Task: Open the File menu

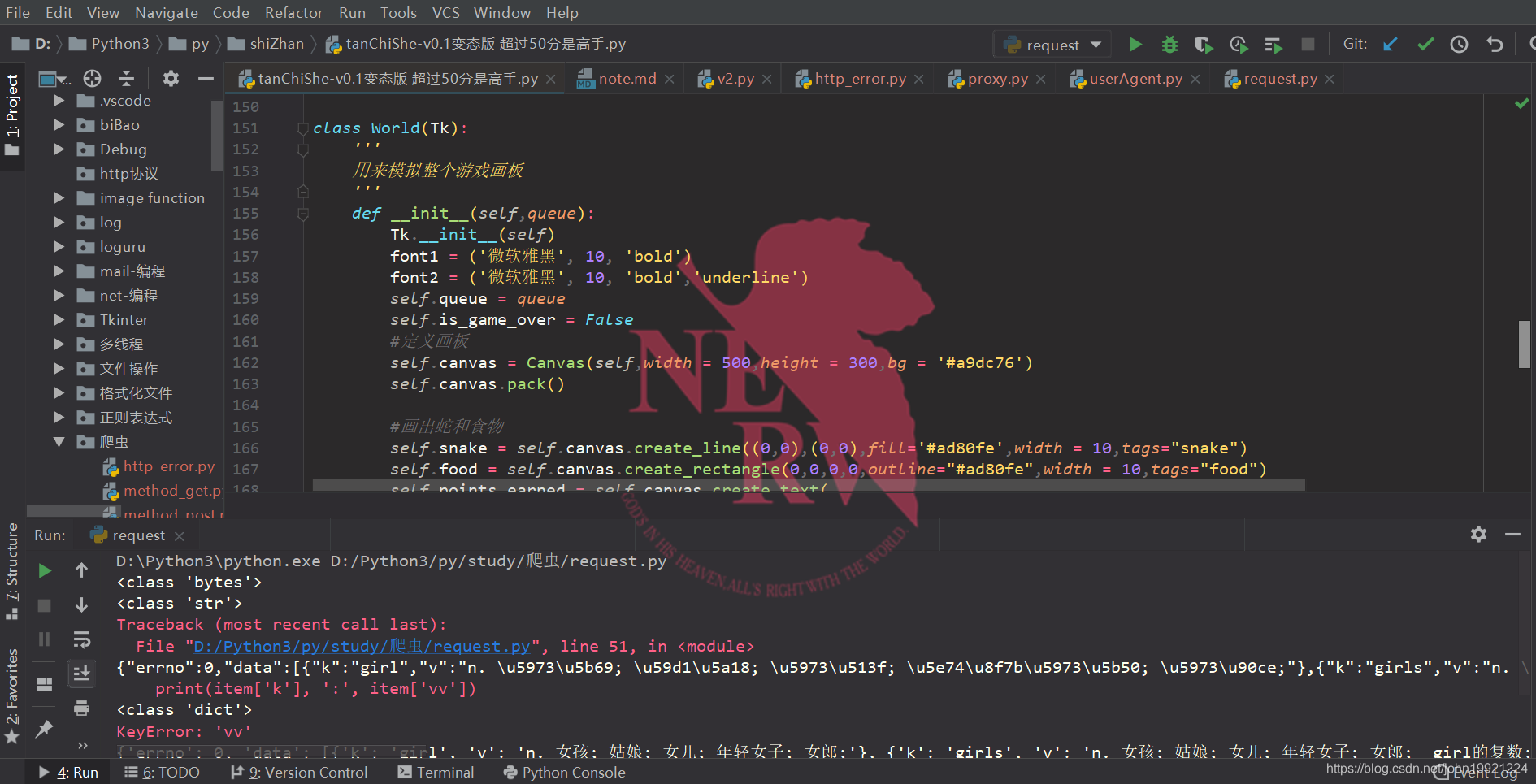Action: tap(18, 13)
